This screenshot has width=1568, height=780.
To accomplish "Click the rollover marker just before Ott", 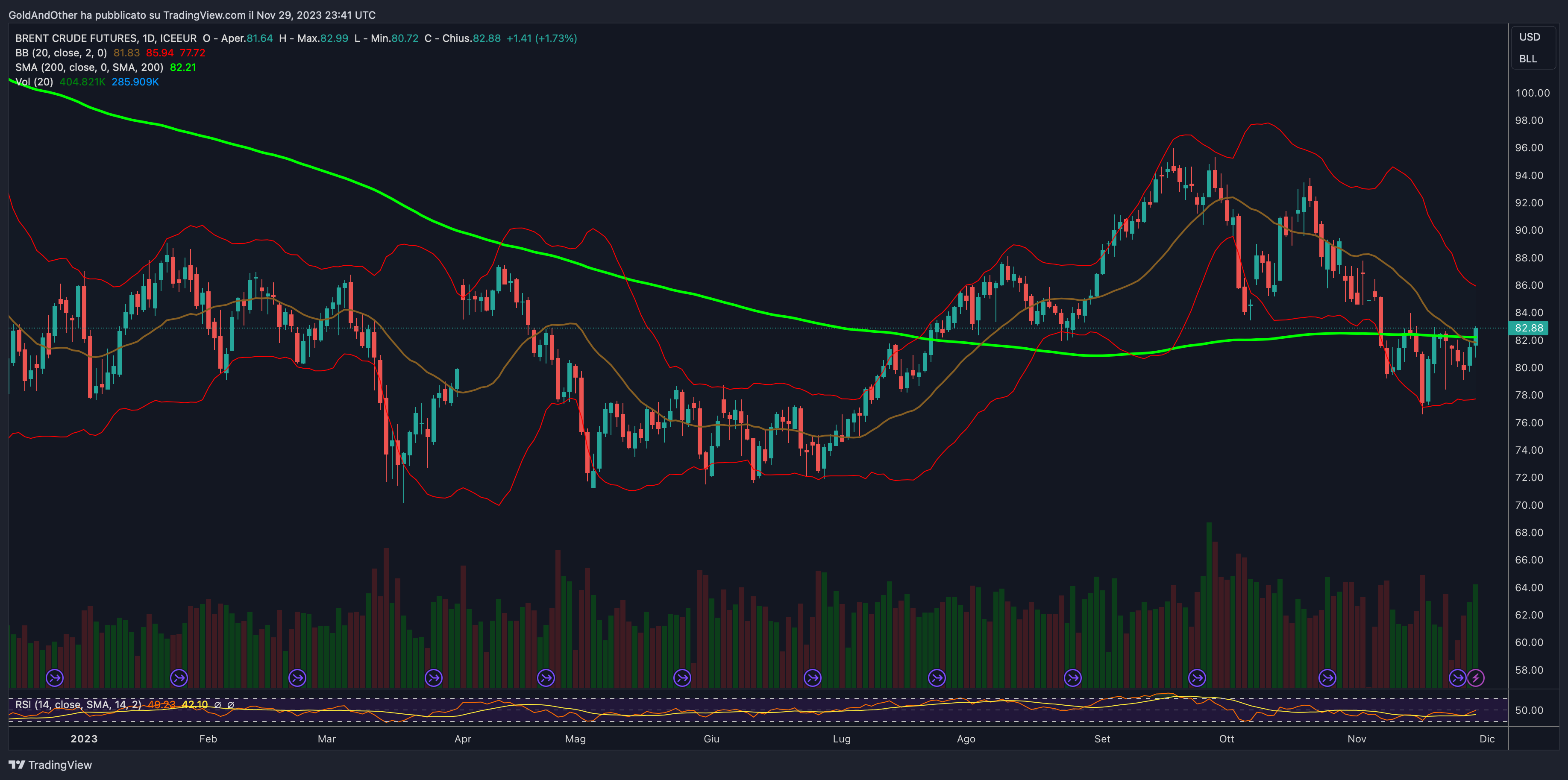I will pyautogui.click(x=1197, y=677).
